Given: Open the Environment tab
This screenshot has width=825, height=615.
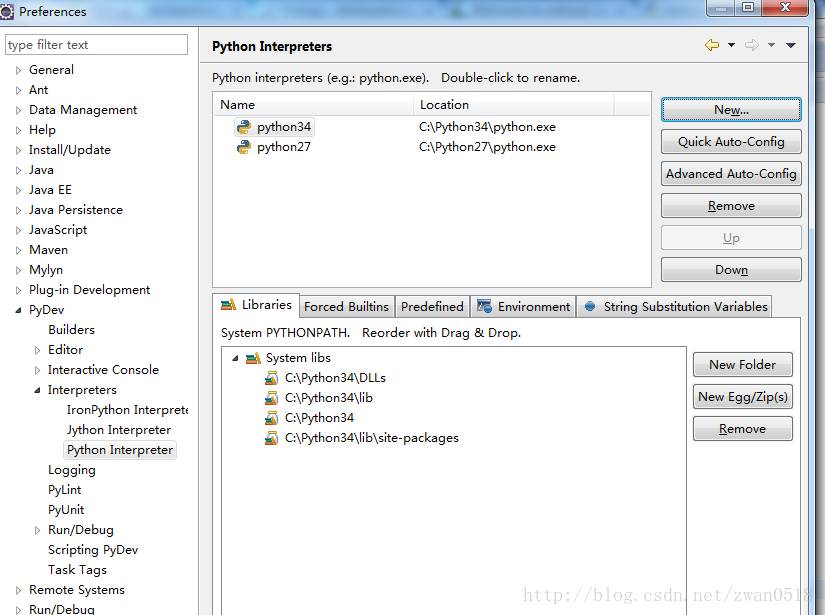Looking at the screenshot, I should tap(524, 307).
